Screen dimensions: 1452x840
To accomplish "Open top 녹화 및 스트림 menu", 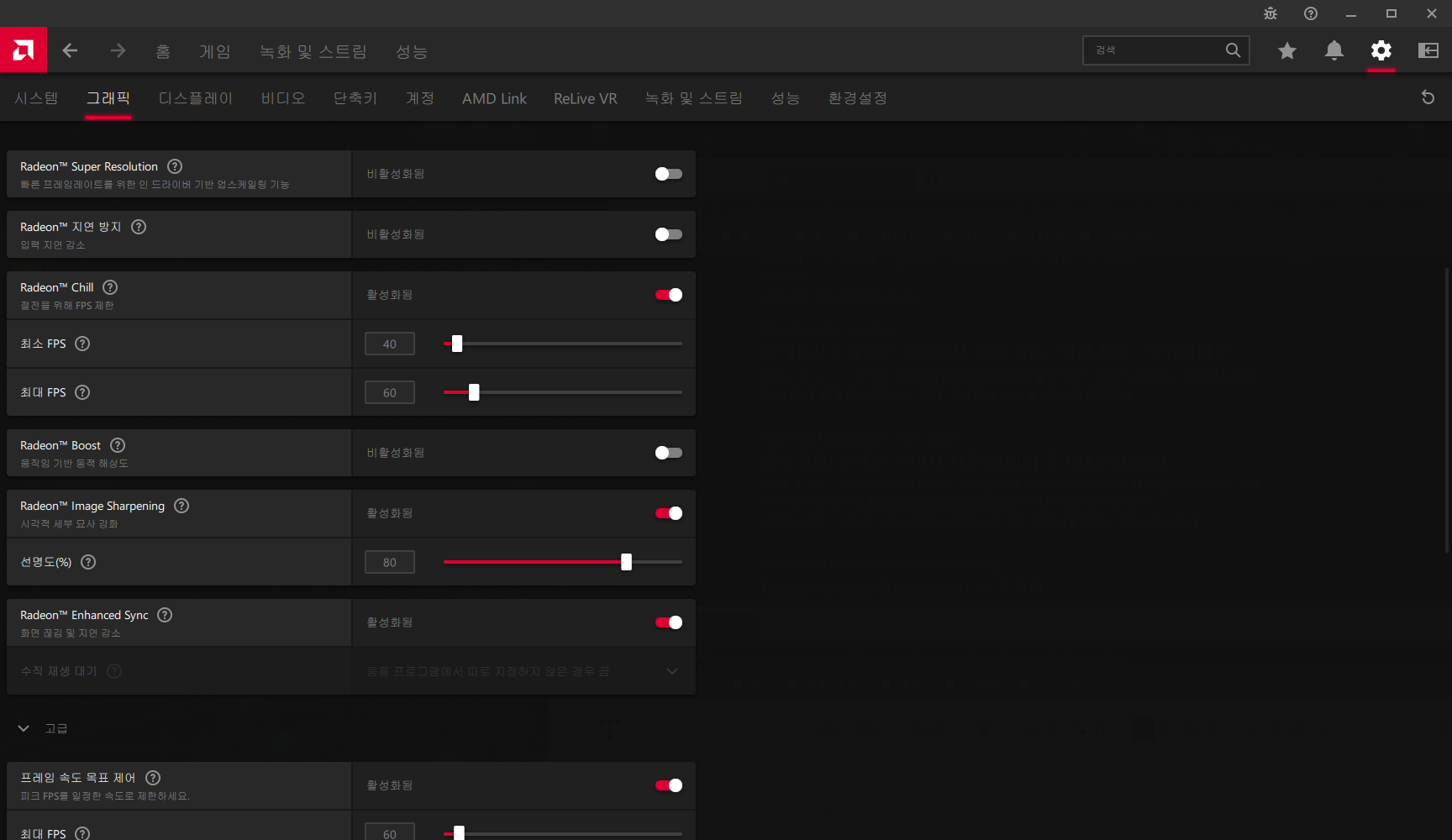I will point(313,51).
